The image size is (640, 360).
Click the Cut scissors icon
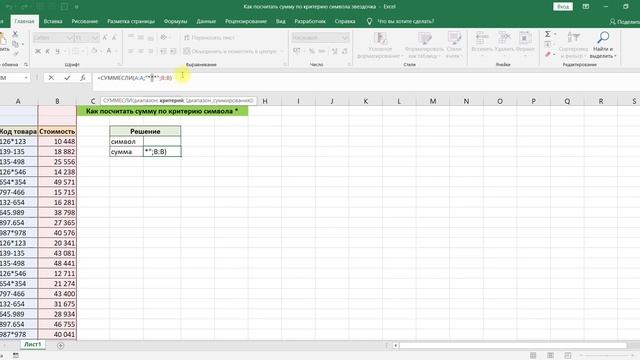point(15,34)
